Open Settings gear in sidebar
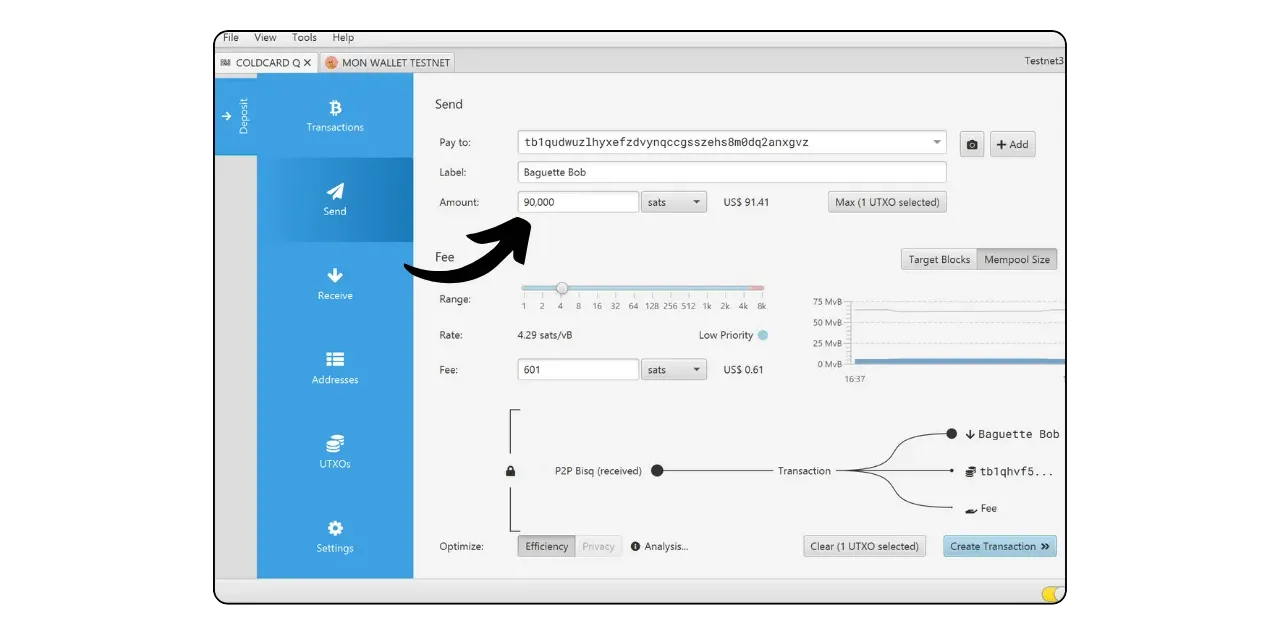The image size is (1280, 635). [335, 528]
